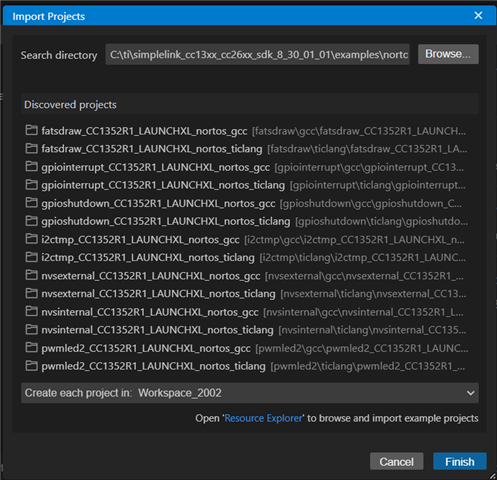
Task: Click folder icon of pwmled2 nortos_gcc project
Action: point(31,348)
